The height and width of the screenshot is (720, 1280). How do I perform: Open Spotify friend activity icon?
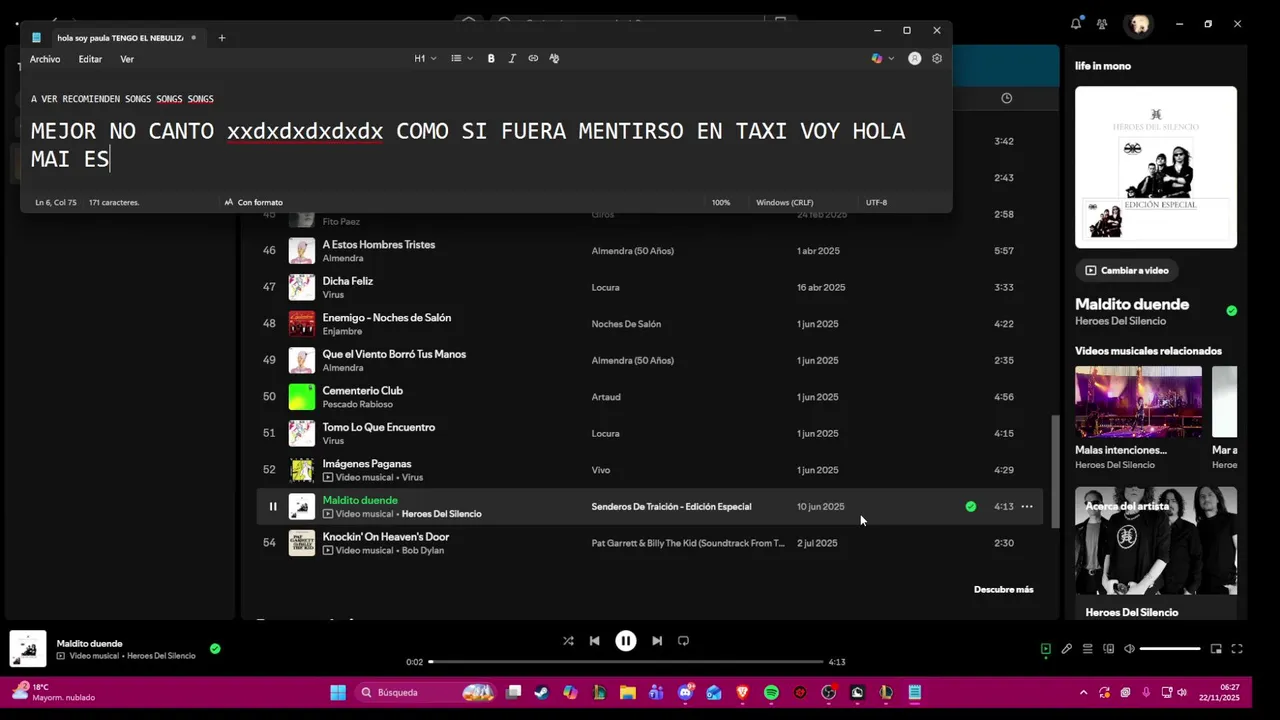[1102, 24]
